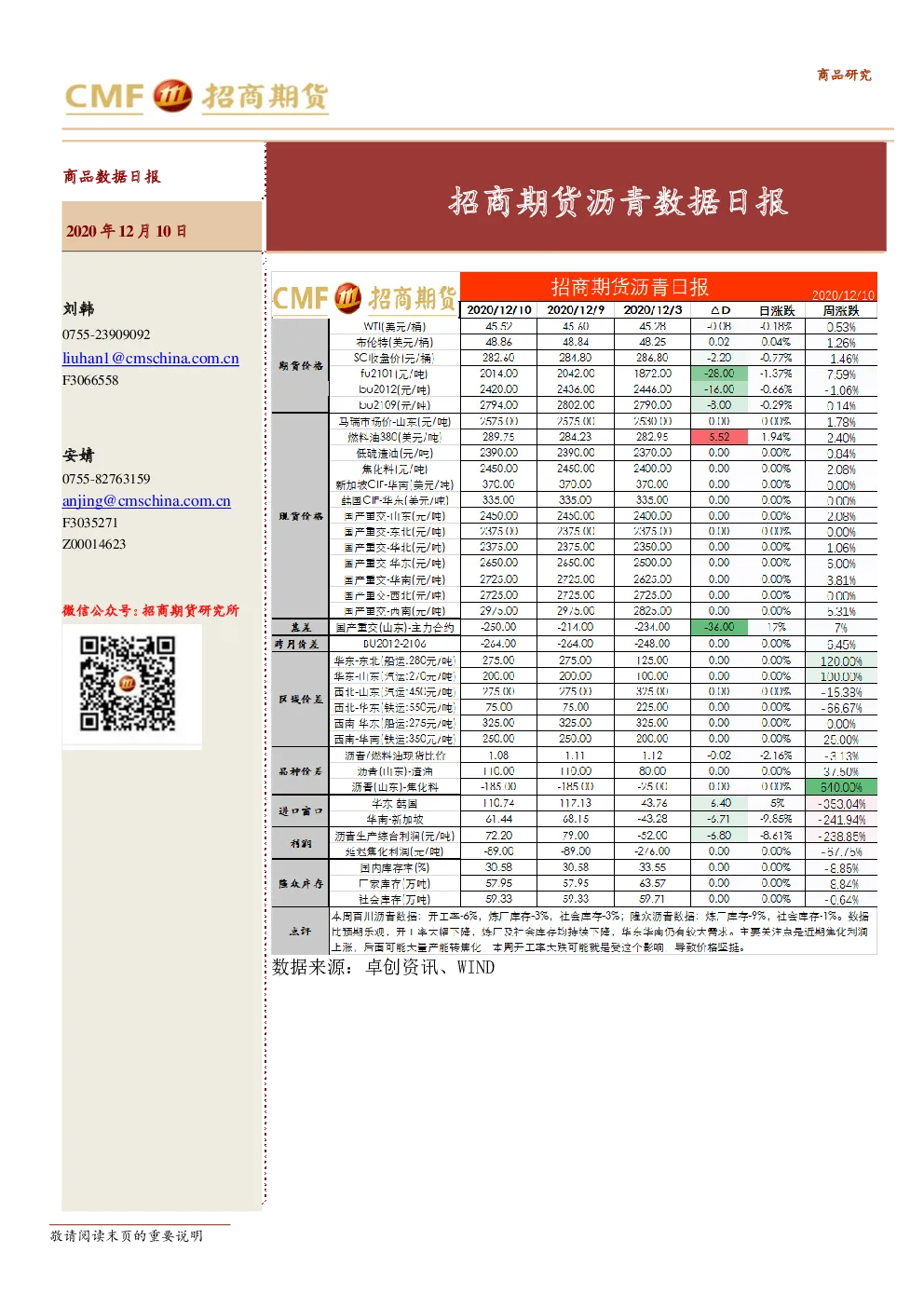The height and width of the screenshot is (1307, 924).
Task: Click '数据来源: 卓创资讯、WIND' caption
Action: [x=384, y=967]
